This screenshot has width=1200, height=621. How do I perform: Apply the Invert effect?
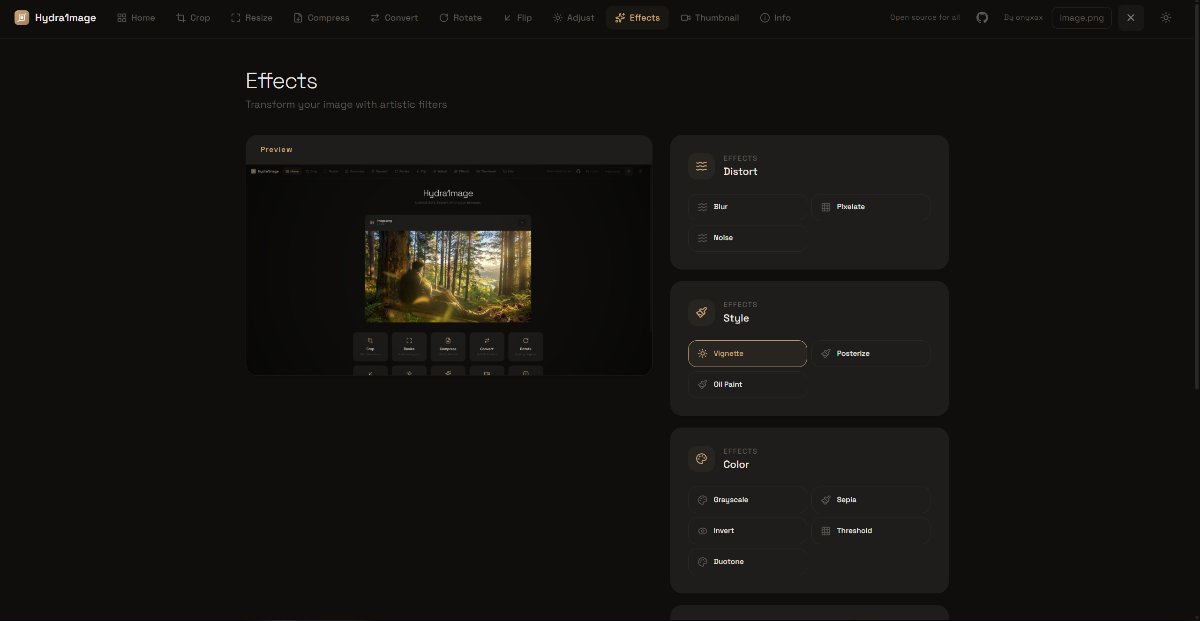(747, 531)
